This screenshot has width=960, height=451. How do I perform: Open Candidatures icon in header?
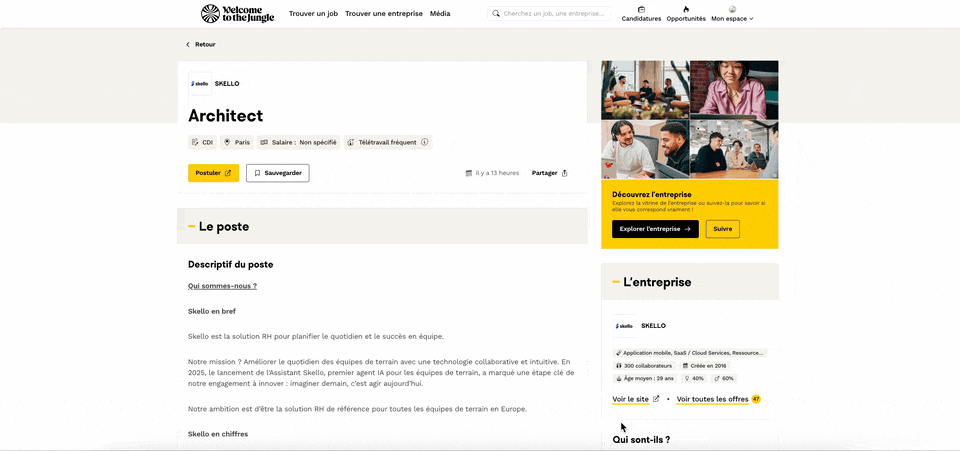tap(641, 9)
